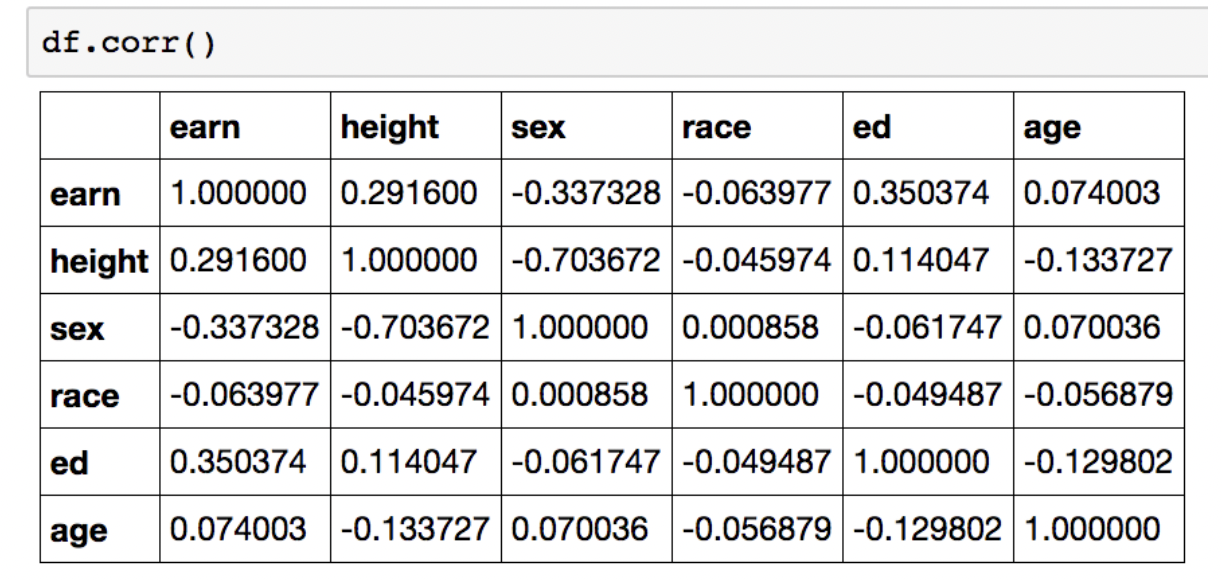Click -0.133727 in the height row
Image resolution: width=1222 pixels, height=580 pixels.
tap(1099, 258)
